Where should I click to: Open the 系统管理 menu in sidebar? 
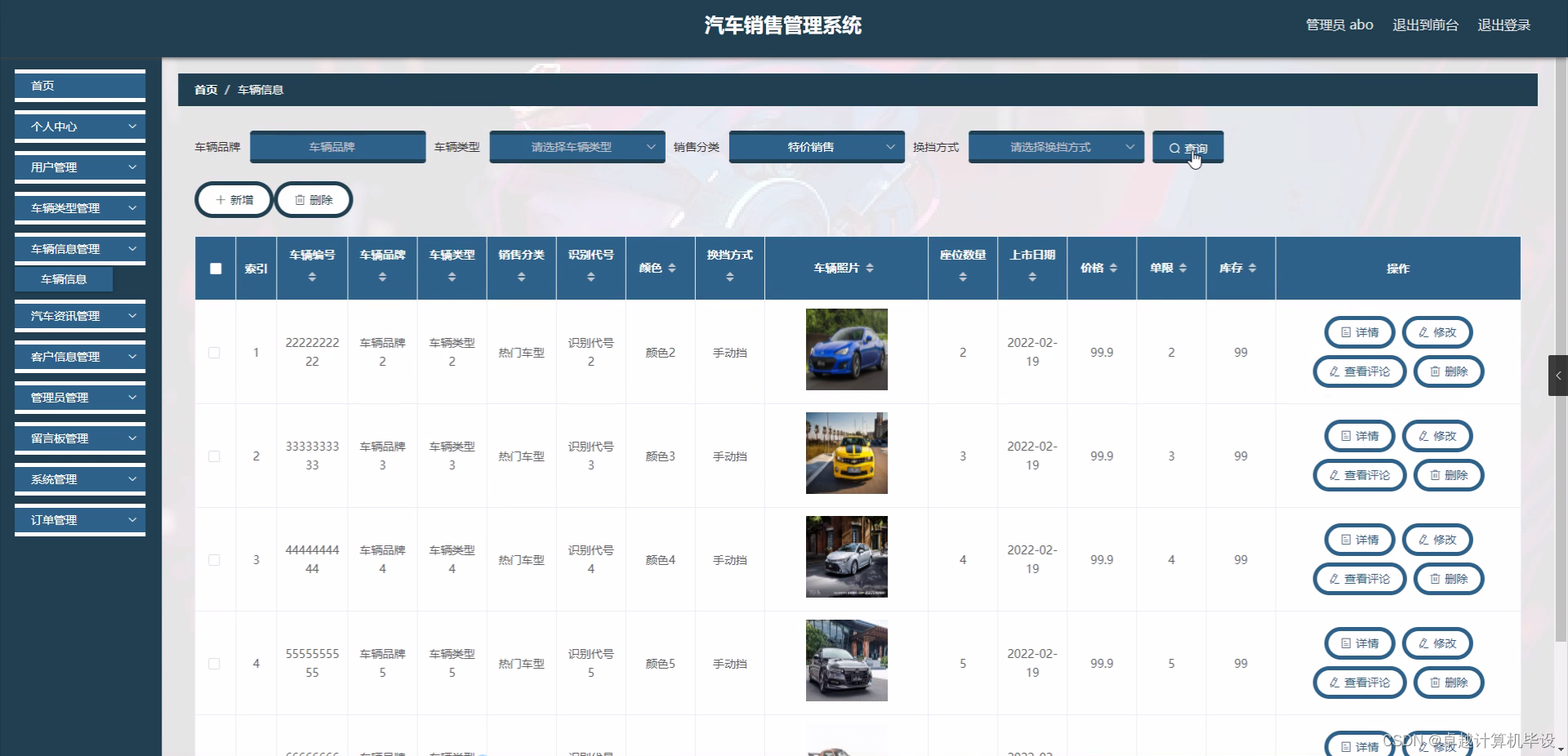(79, 479)
